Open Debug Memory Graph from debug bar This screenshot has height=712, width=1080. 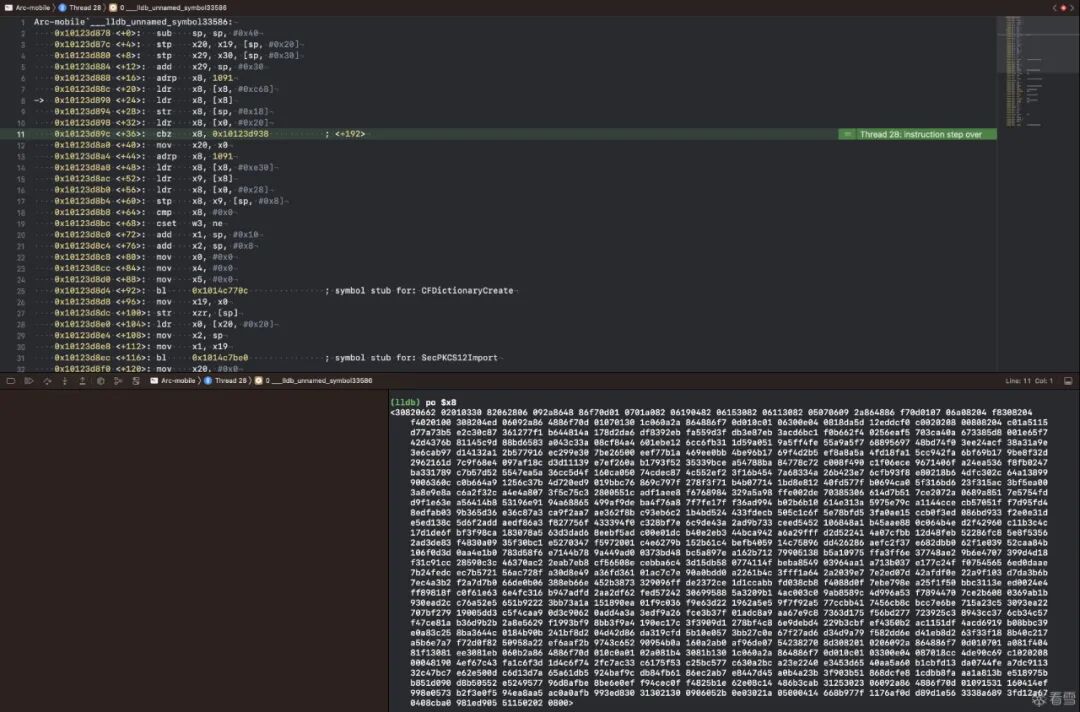pos(118,381)
